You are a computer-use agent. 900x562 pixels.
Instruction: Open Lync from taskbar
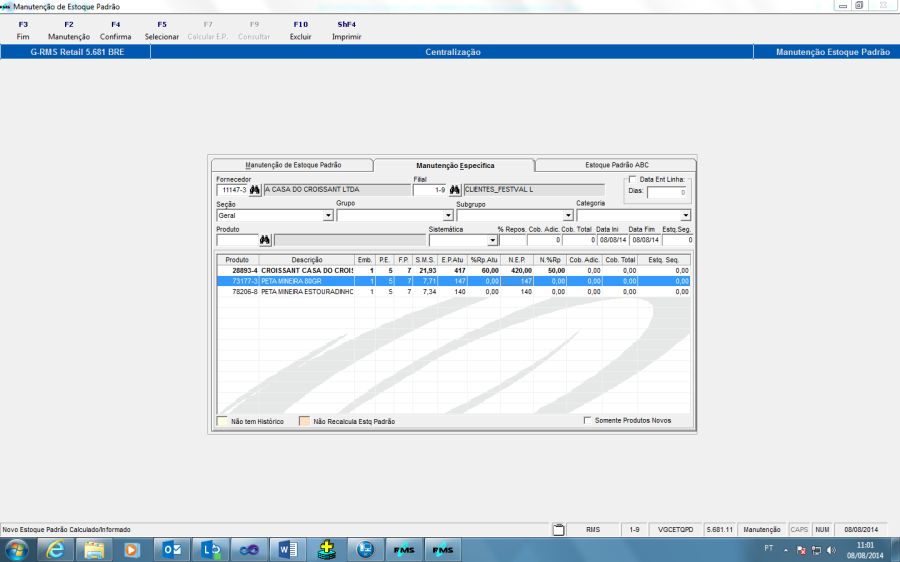211,550
